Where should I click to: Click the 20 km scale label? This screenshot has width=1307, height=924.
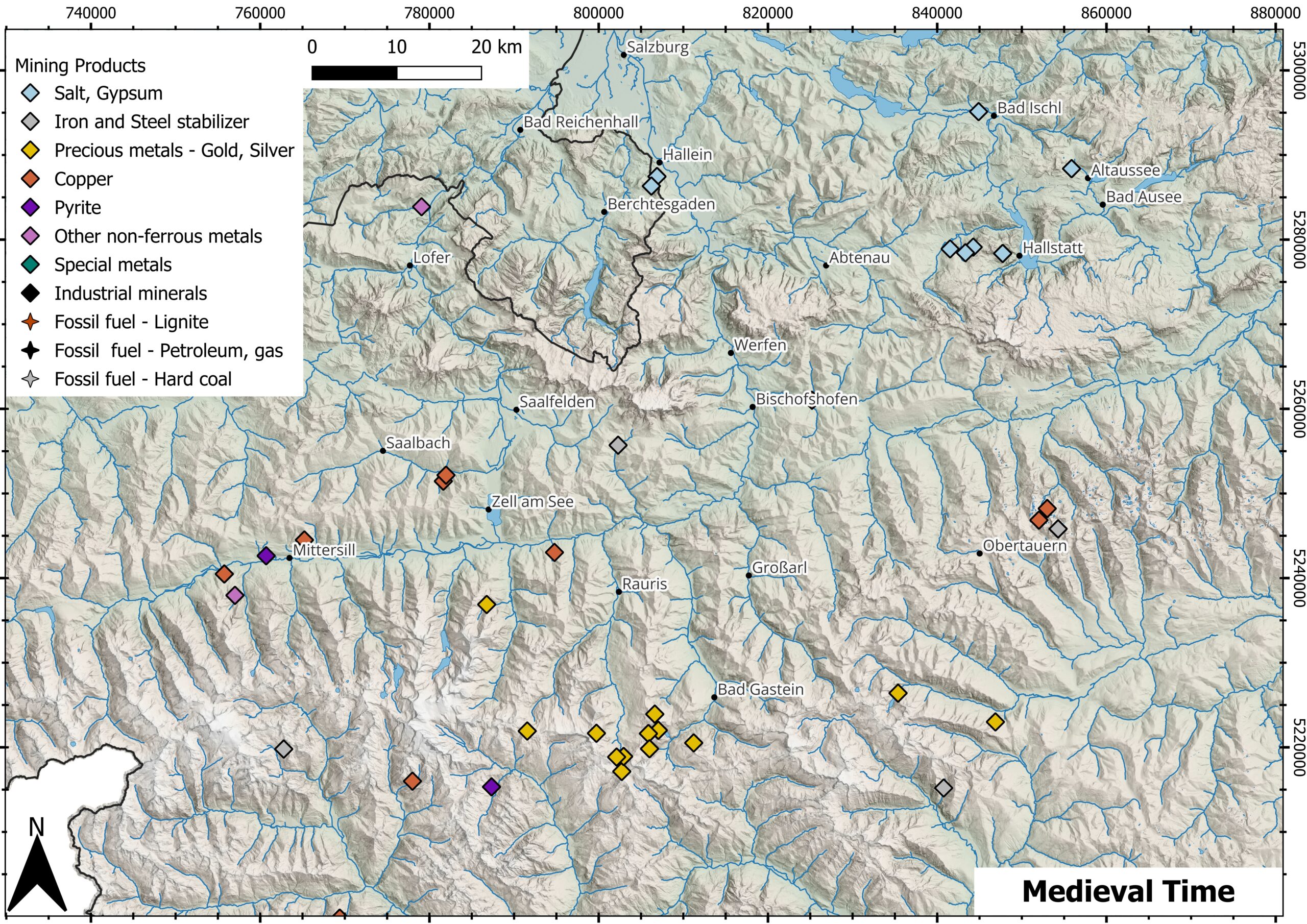496,46
